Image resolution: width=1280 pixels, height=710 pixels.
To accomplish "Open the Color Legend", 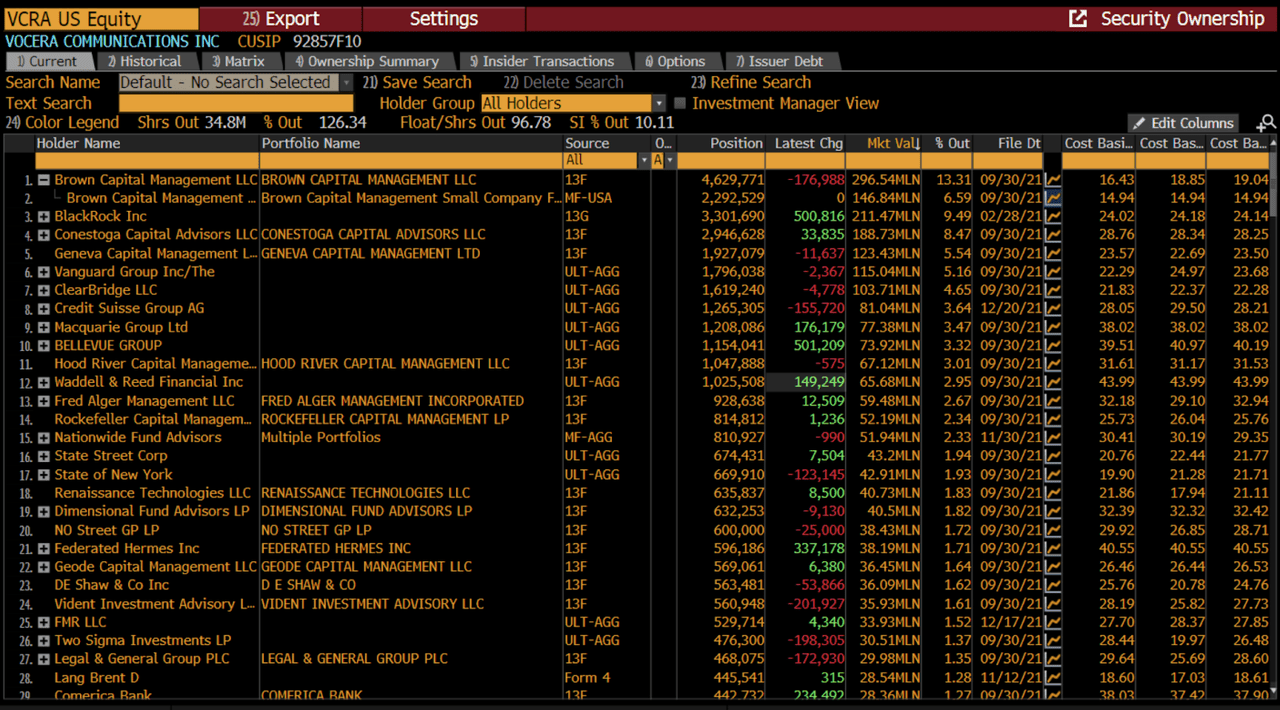I will 62,123.
